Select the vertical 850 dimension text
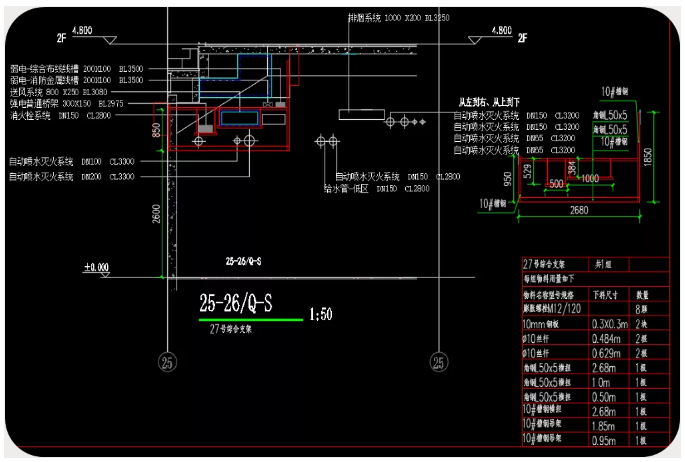This screenshot has width=685, height=462. [156, 130]
